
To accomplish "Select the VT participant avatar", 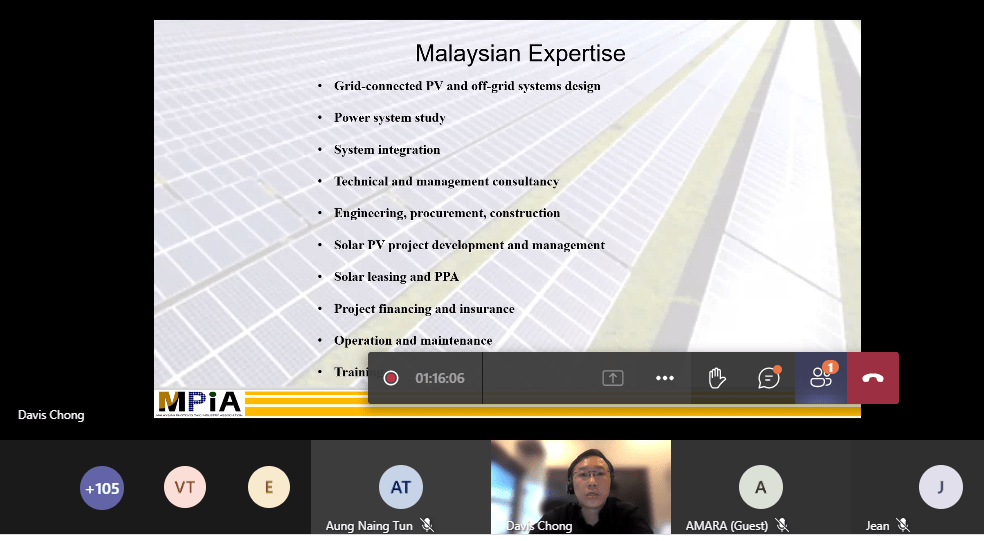I will pyautogui.click(x=185, y=488).
